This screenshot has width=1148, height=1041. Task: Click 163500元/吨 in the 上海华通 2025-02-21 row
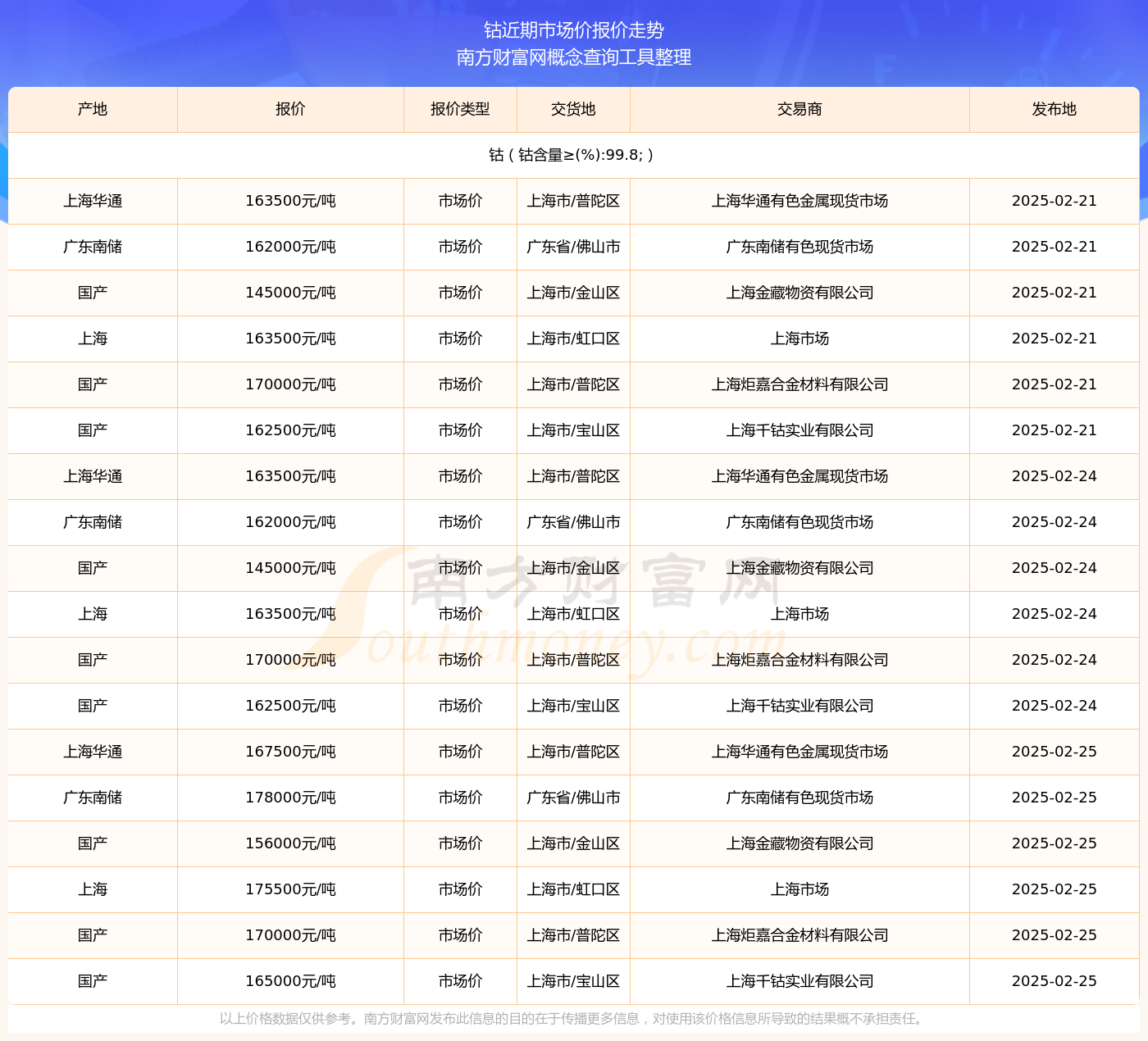coord(290,201)
